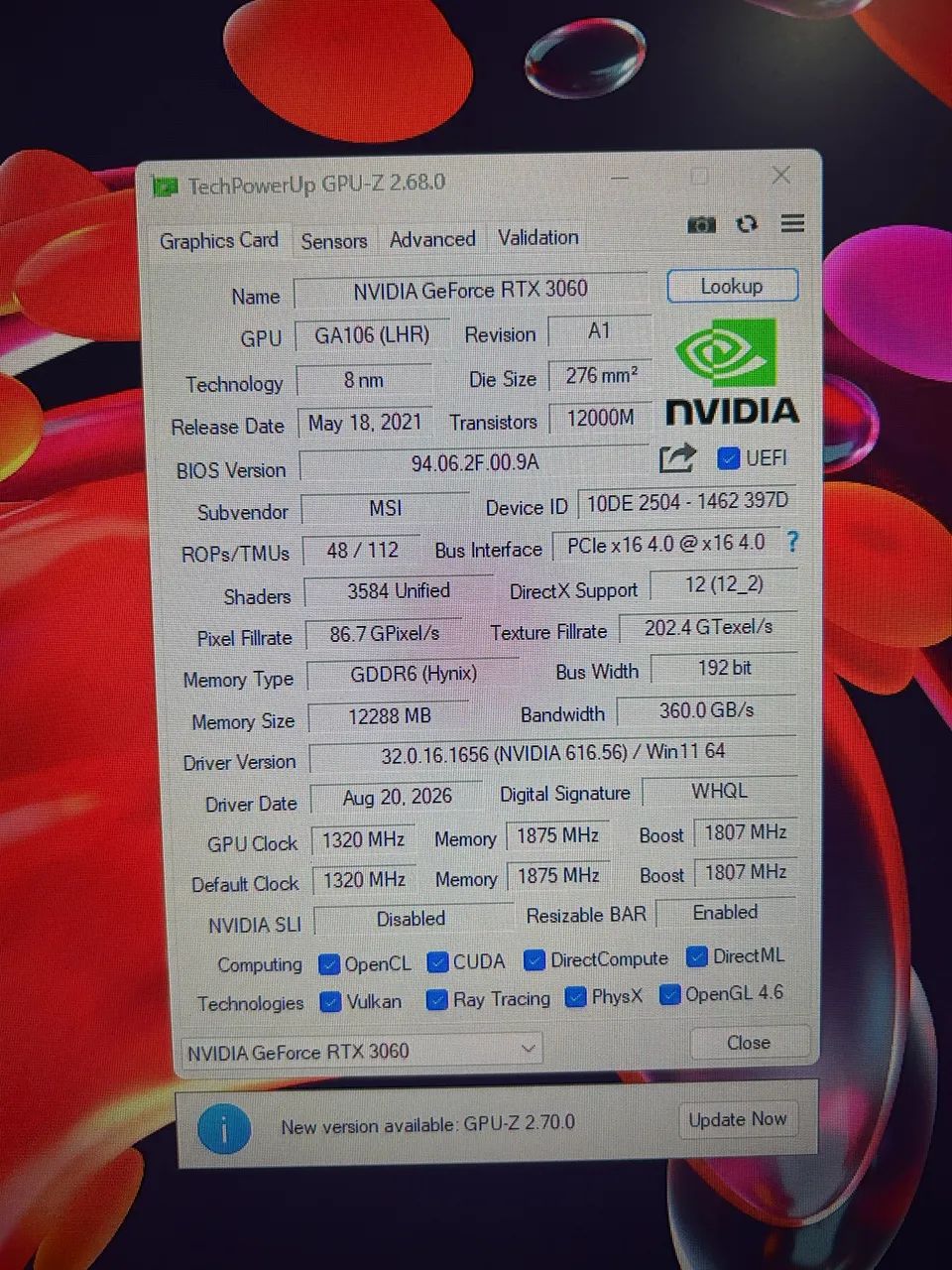Click the DirectX Support value 12 (12_2)
The image size is (952, 1270).
[724, 585]
